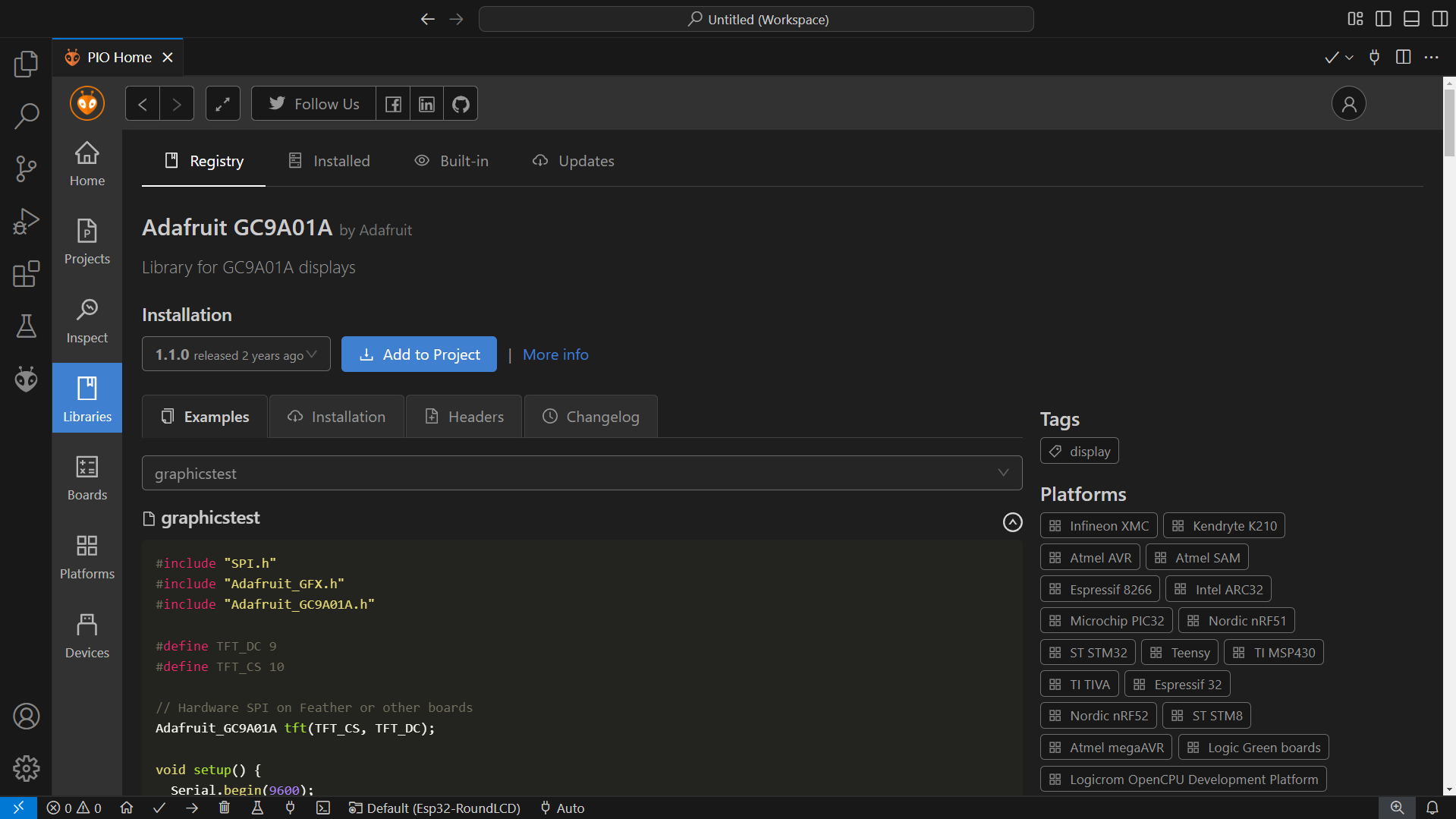Open PlatformIO serial monitor plug in status bar
Image resolution: width=1456 pixels, height=819 pixels.
pyautogui.click(x=290, y=808)
